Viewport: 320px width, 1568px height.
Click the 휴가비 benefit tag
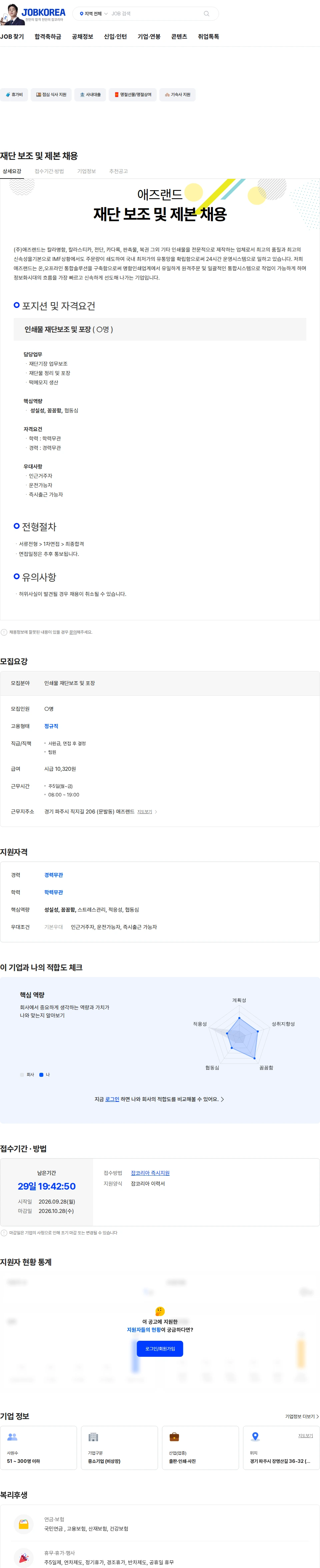tap(14, 95)
